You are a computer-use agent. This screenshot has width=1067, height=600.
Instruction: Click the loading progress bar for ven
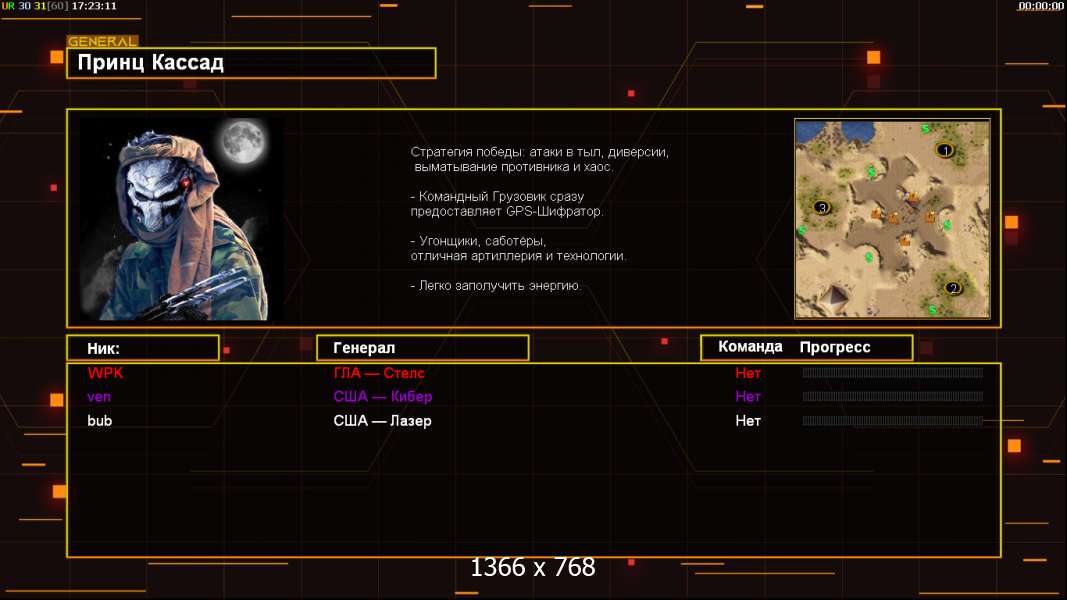tap(893, 397)
